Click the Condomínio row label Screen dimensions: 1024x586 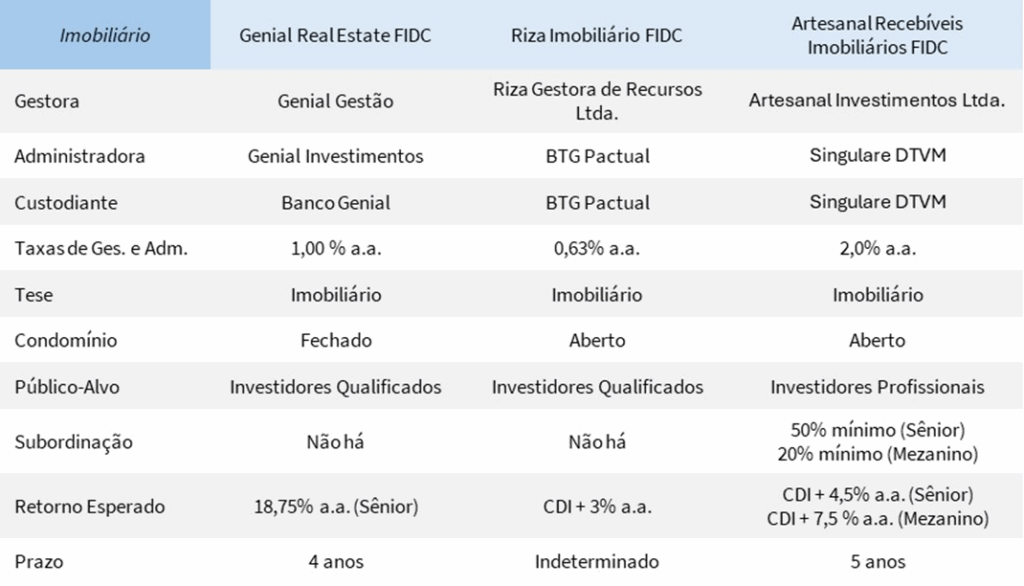click(x=66, y=340)
